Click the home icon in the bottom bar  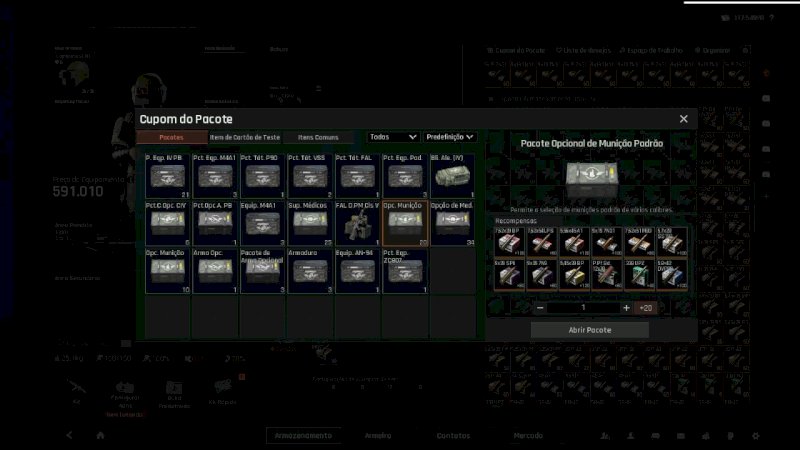(x=100, y=435)
